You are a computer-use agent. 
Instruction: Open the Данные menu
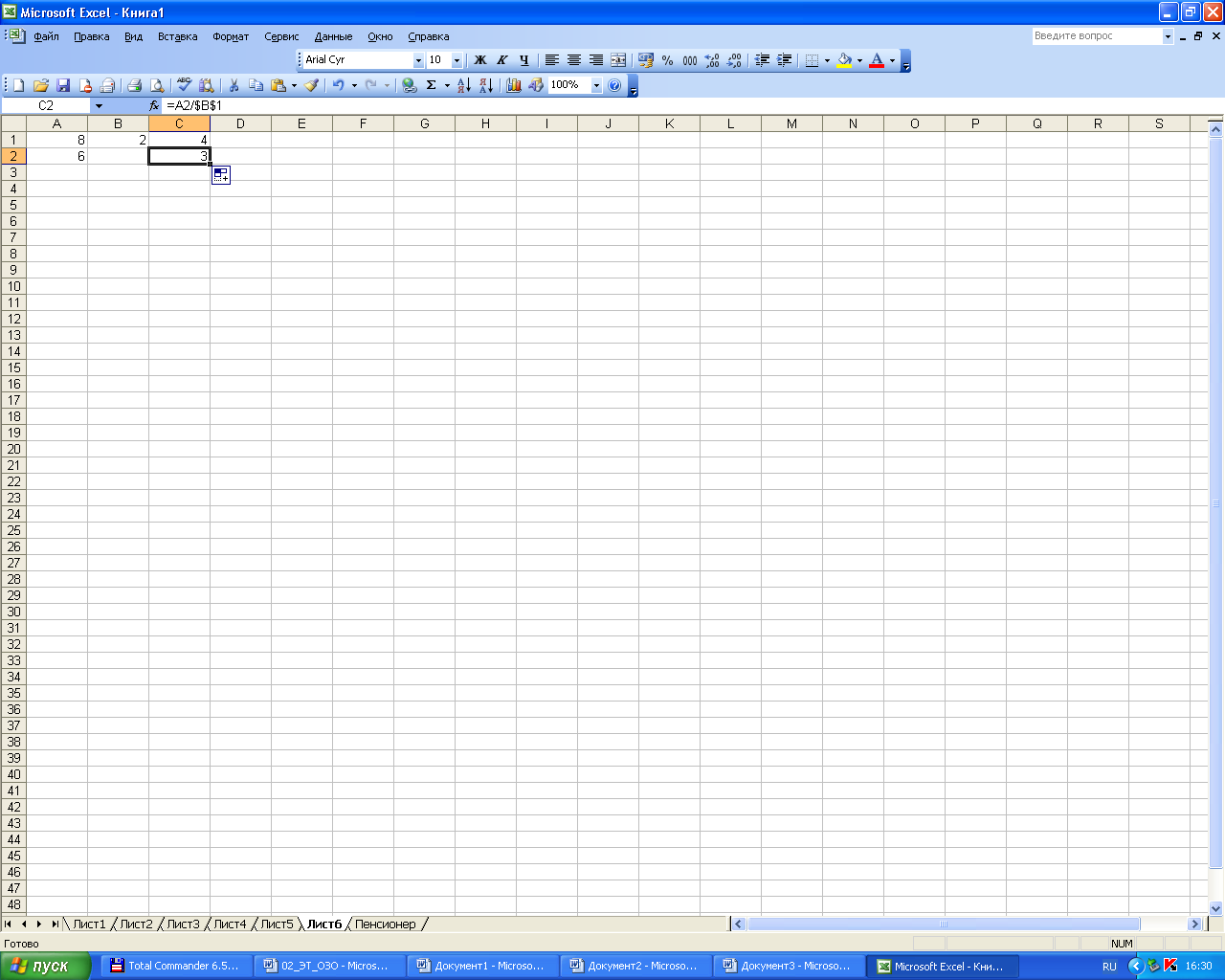click(333, 36)
